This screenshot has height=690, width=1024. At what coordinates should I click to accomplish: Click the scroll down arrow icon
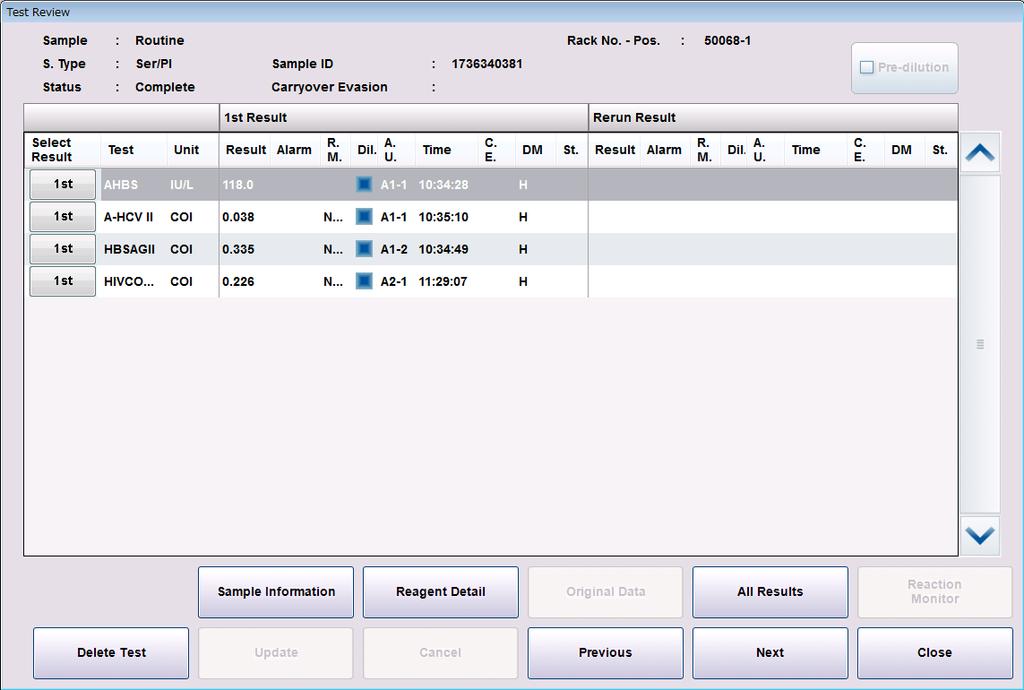pyautogui.click(x=980, y=536)
